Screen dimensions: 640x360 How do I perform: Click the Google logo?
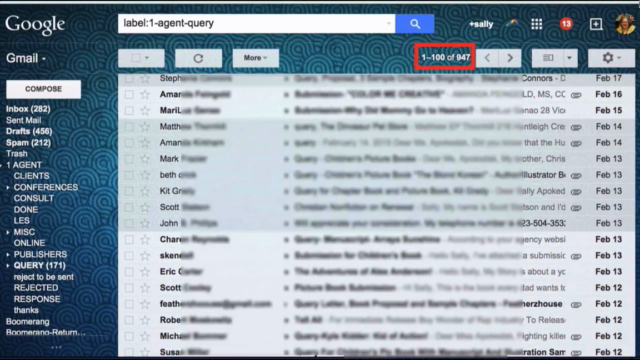35,24
